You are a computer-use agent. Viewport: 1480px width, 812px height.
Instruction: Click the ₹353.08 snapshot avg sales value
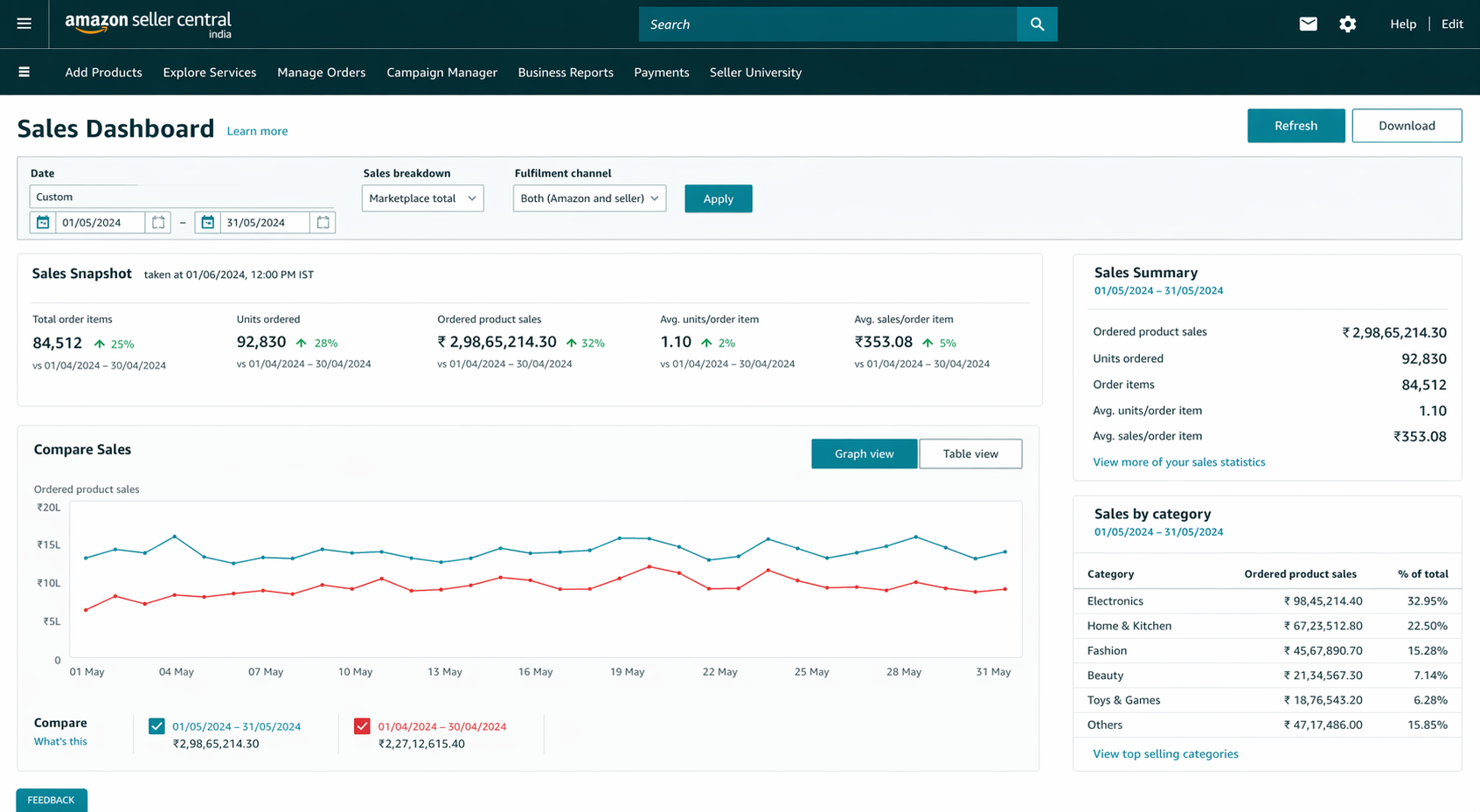coord(883,342)
